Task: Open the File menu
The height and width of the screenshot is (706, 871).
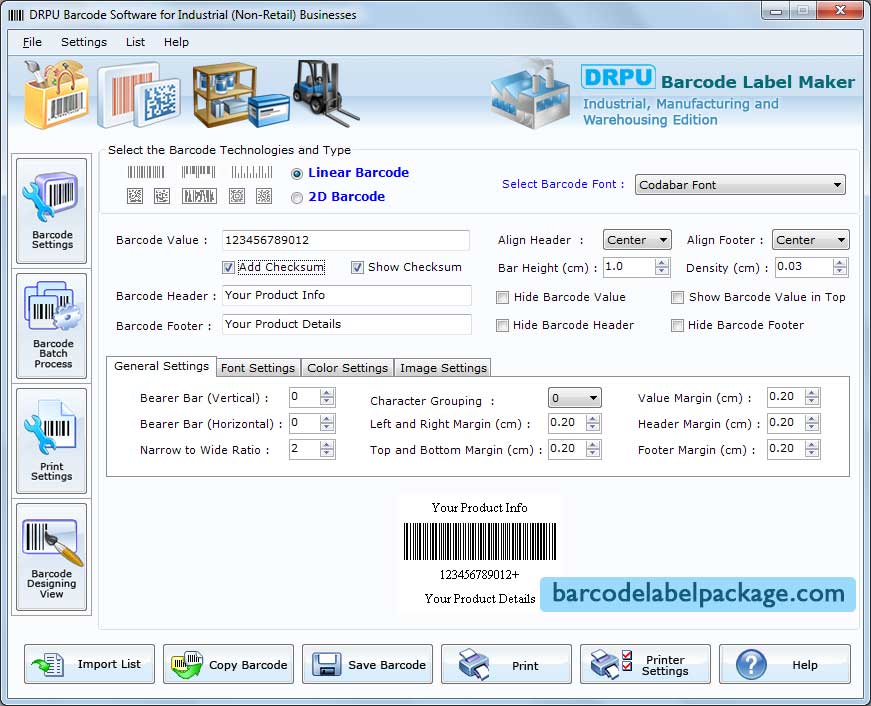Action: pyautogui.click(x=32, y=42)
